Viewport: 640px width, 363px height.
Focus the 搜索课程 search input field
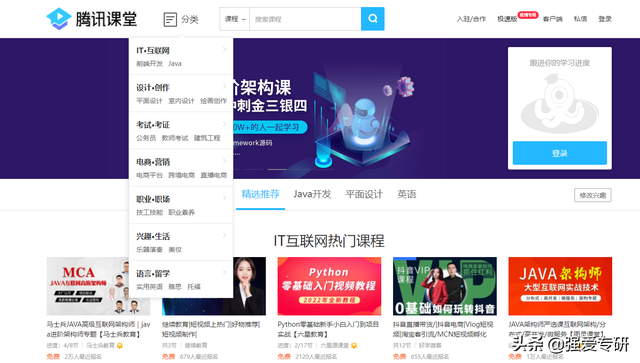305,19
